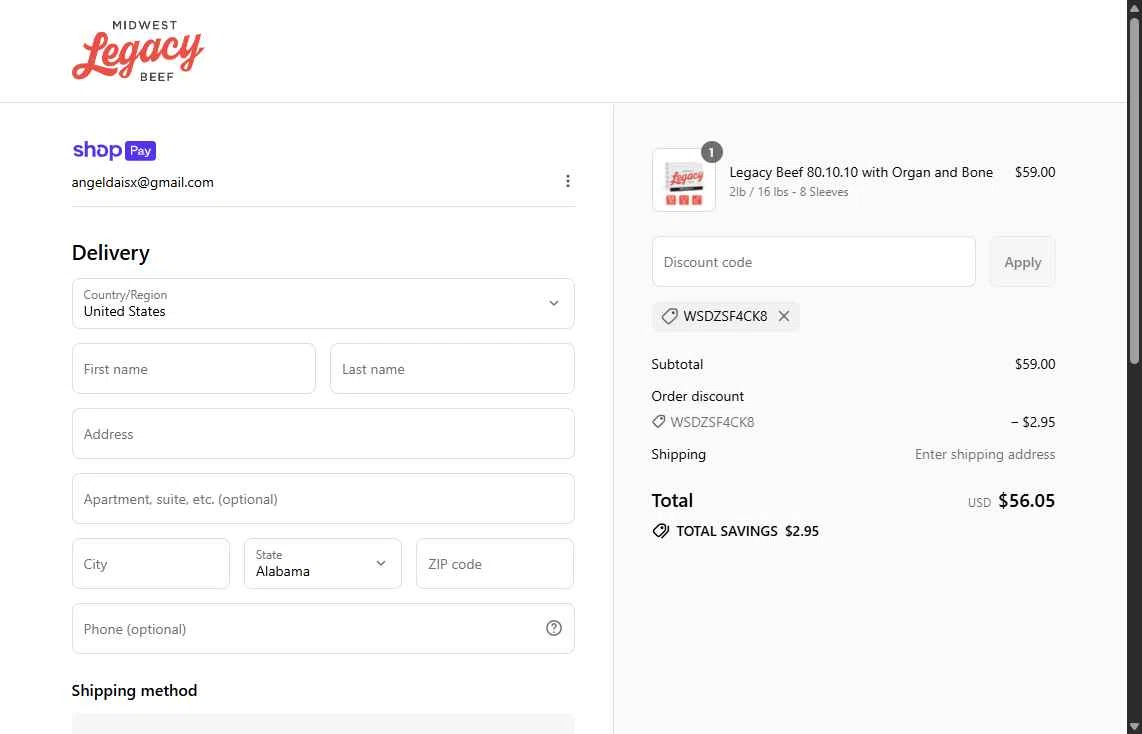The height and width of the screenshot is (734, 1142).
Task: Remove discount code WSDZSF4CK8 with the X
Action: click(784, 316)
